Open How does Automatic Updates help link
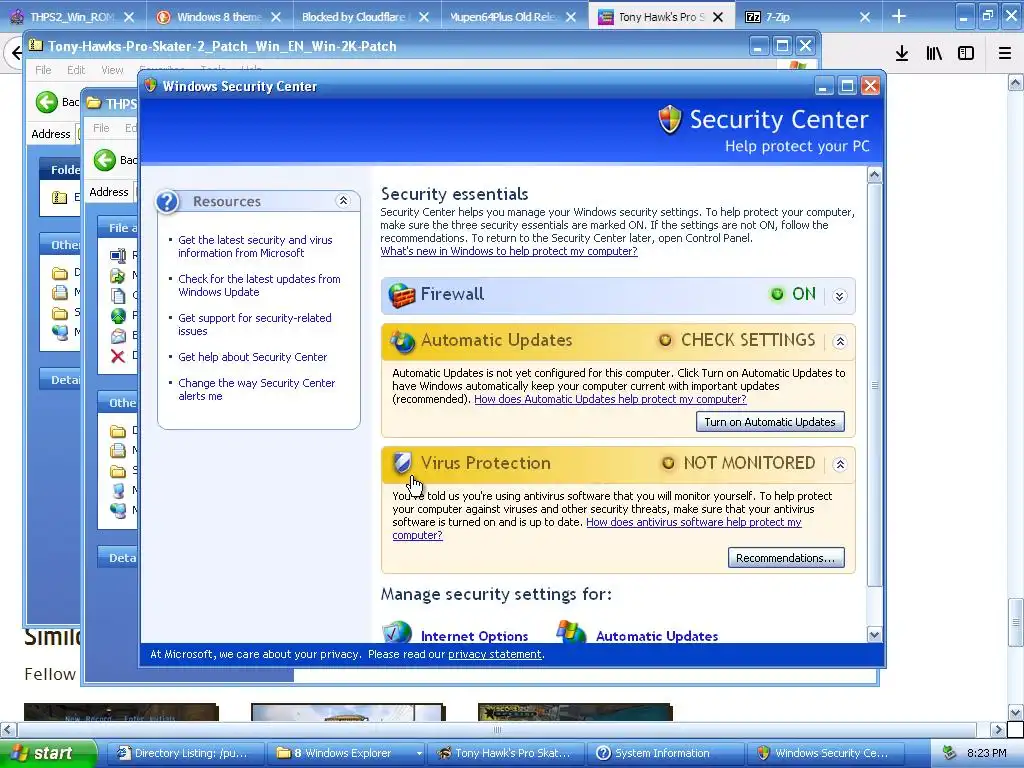Viewport: 1024px width, 768px height. point(610,399)
